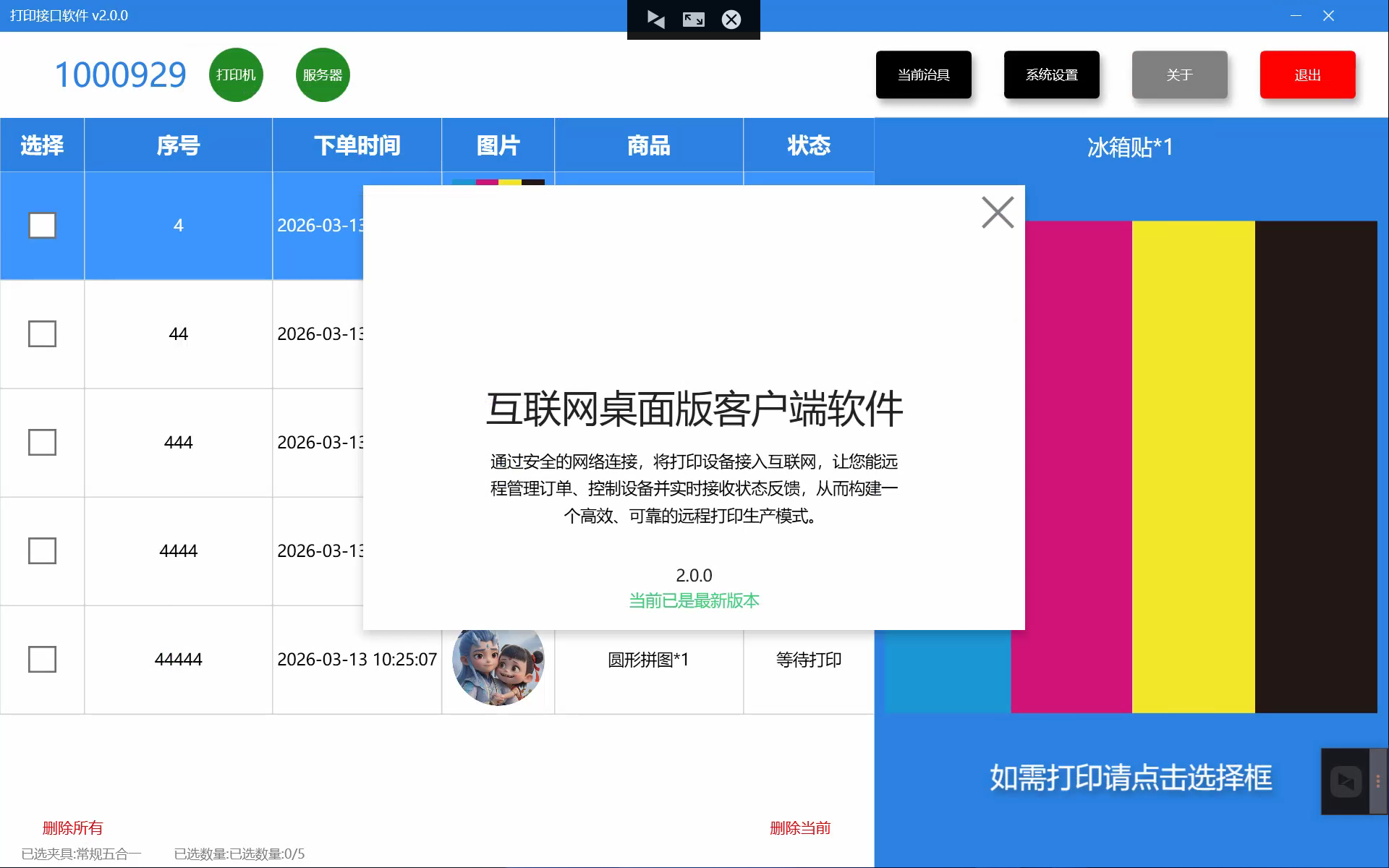Click the 删除当前 link
The height and width of the screenshot is (868, 1389).
[800, 827]
